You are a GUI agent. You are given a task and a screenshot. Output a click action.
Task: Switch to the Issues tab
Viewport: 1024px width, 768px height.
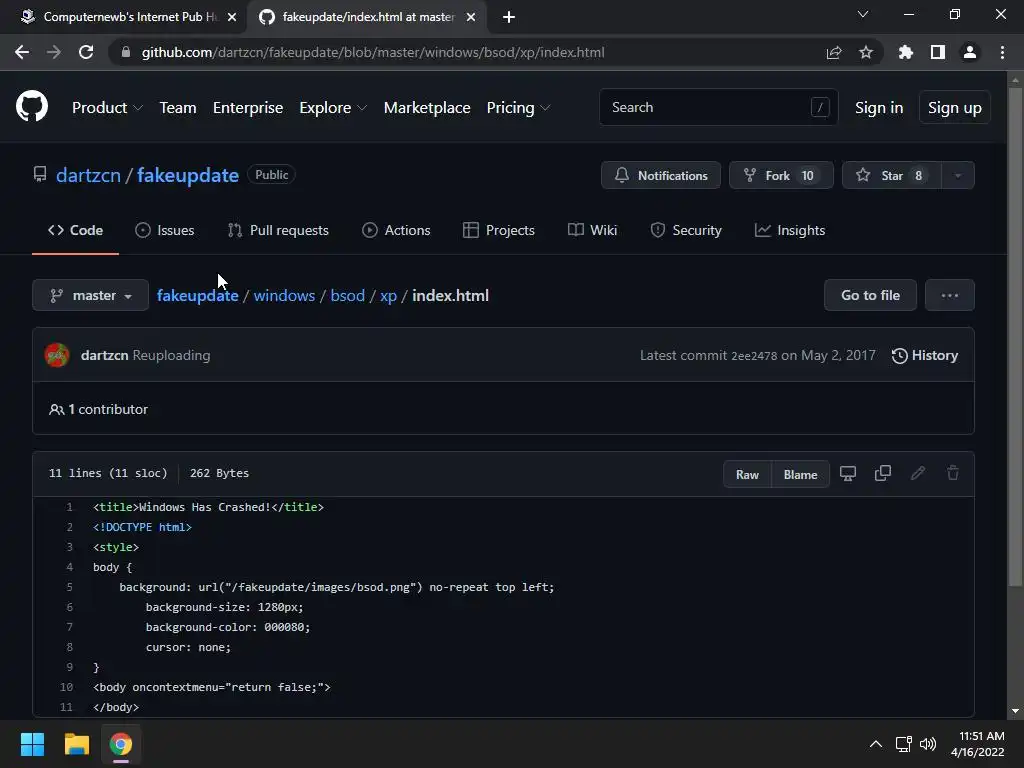[x=165, y=230]
